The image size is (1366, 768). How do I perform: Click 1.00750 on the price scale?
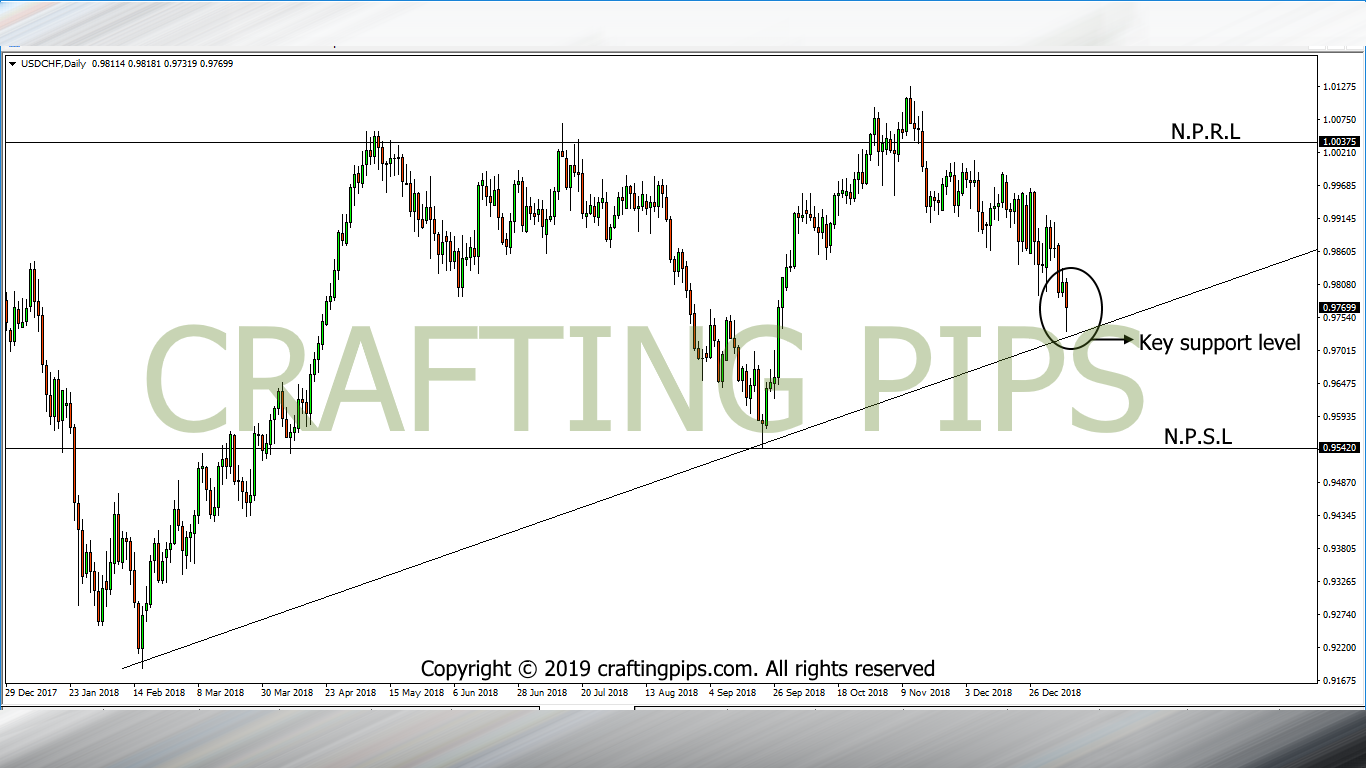tap(1339, 120)
